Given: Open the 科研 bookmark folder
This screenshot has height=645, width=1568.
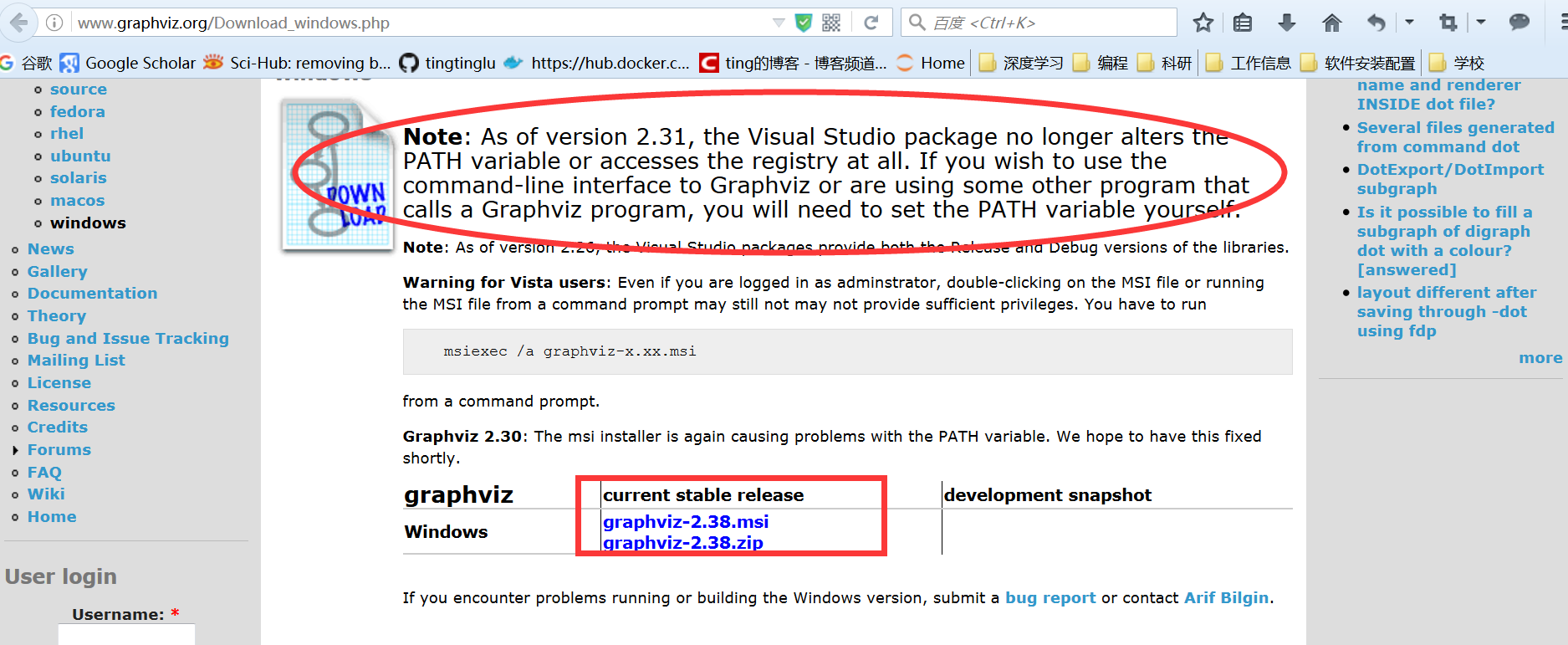Looking at the screenshot, I should (x=1164, y=63).
